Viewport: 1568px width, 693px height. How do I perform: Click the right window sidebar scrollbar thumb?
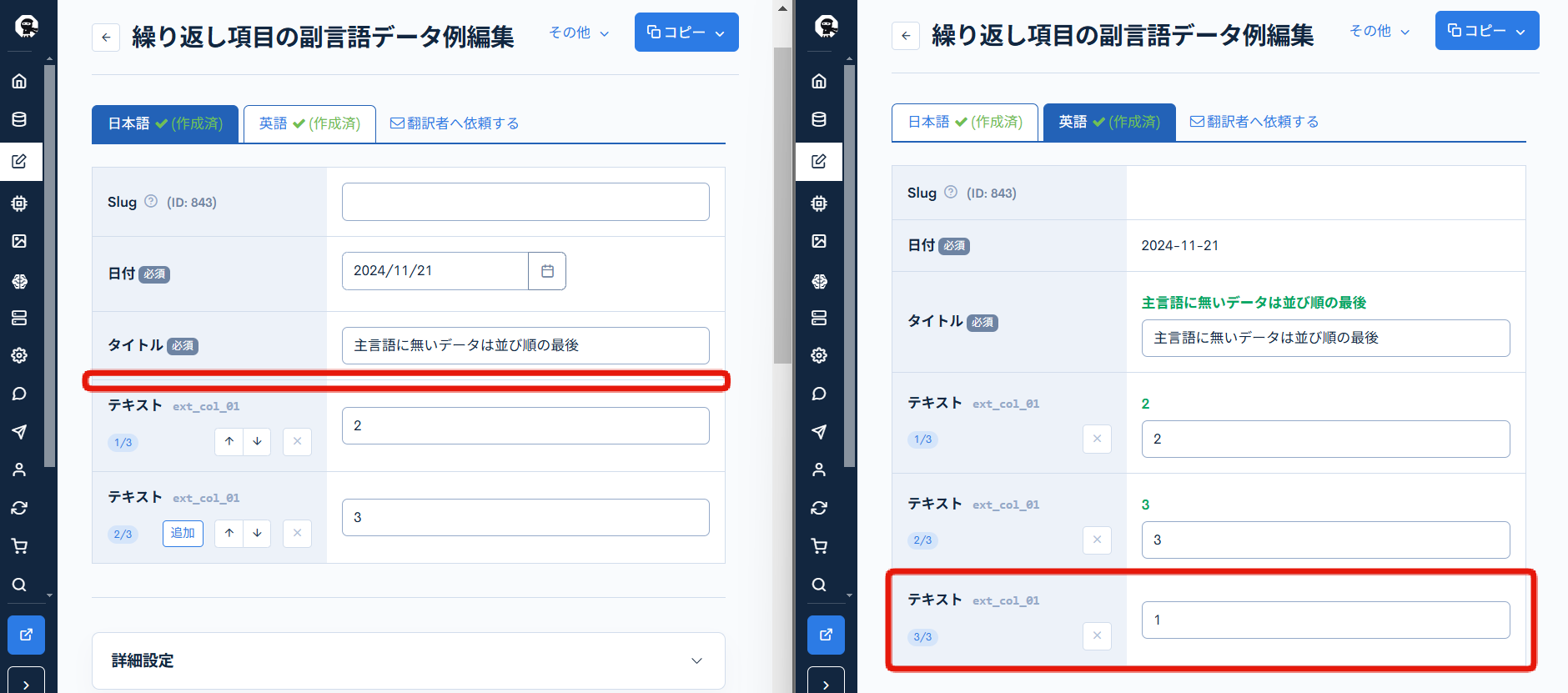pos(850,266)
